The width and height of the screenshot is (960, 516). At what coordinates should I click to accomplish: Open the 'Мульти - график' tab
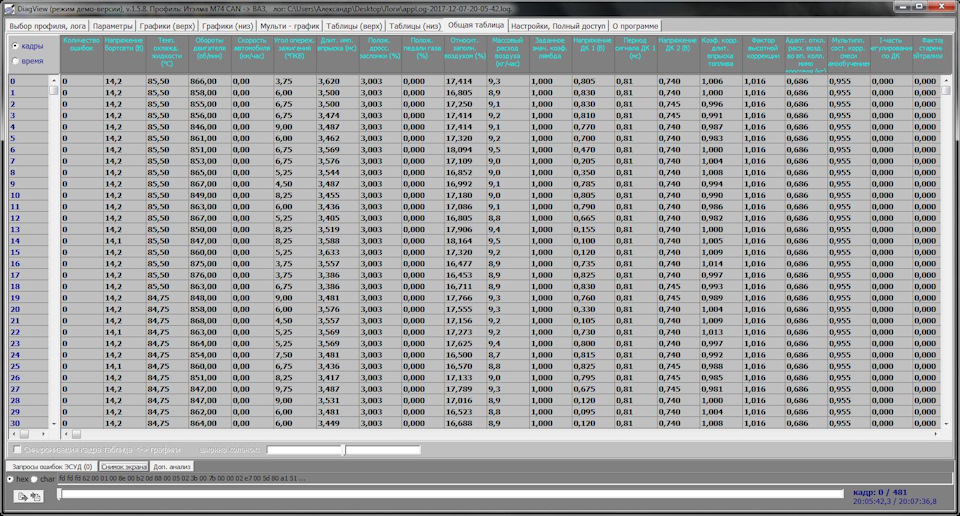289,24
